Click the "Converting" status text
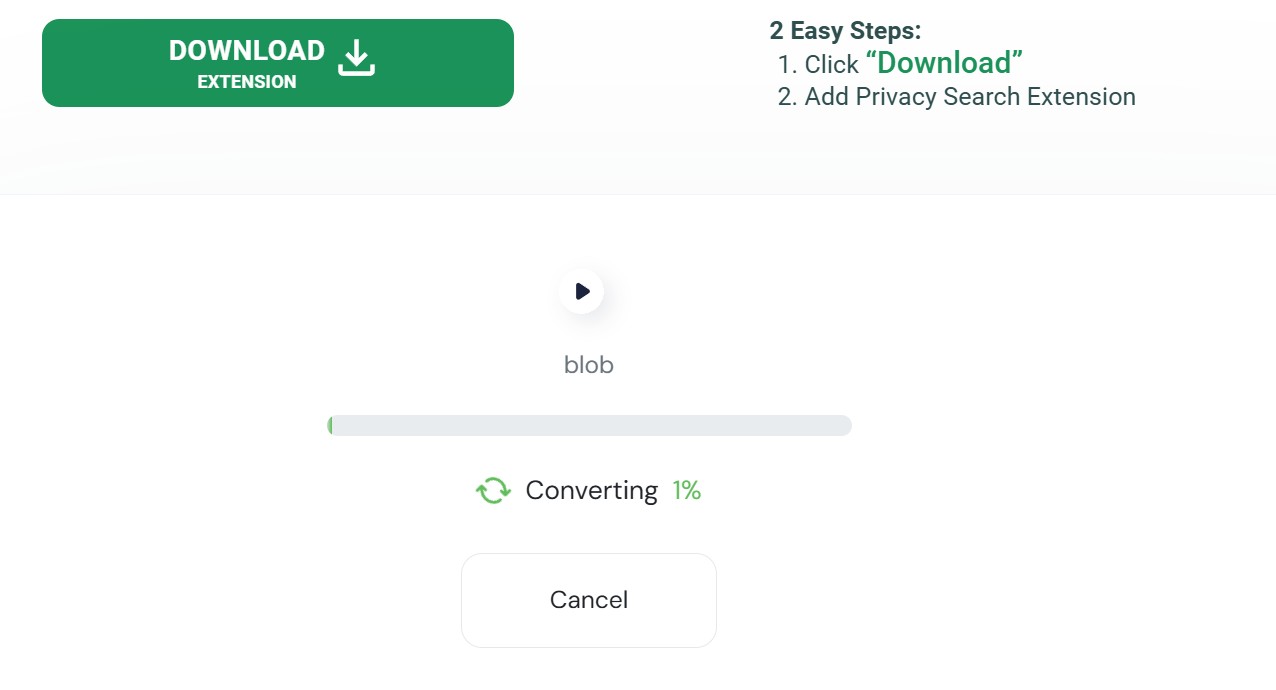1276x690 pixels. 591,490
